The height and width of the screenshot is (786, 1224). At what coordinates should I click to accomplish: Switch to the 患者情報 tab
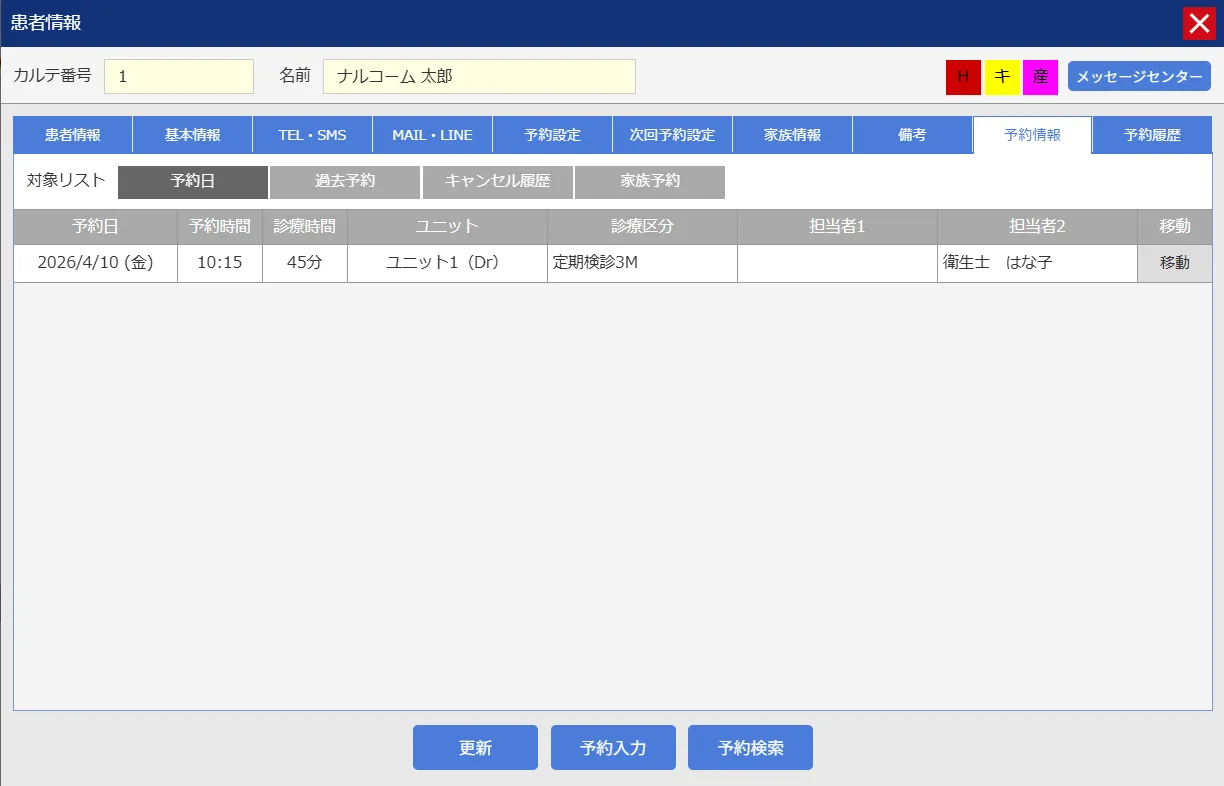pyautogui.click(x=73, y=135)
